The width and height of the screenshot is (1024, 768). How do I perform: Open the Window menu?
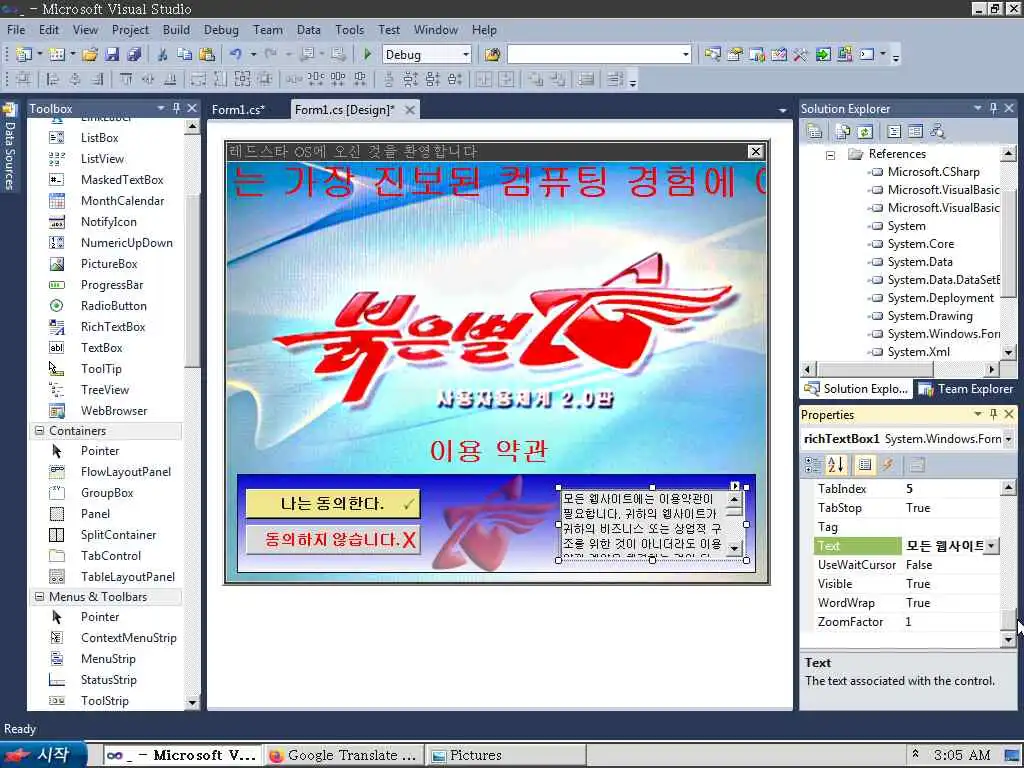coord(436,29)
